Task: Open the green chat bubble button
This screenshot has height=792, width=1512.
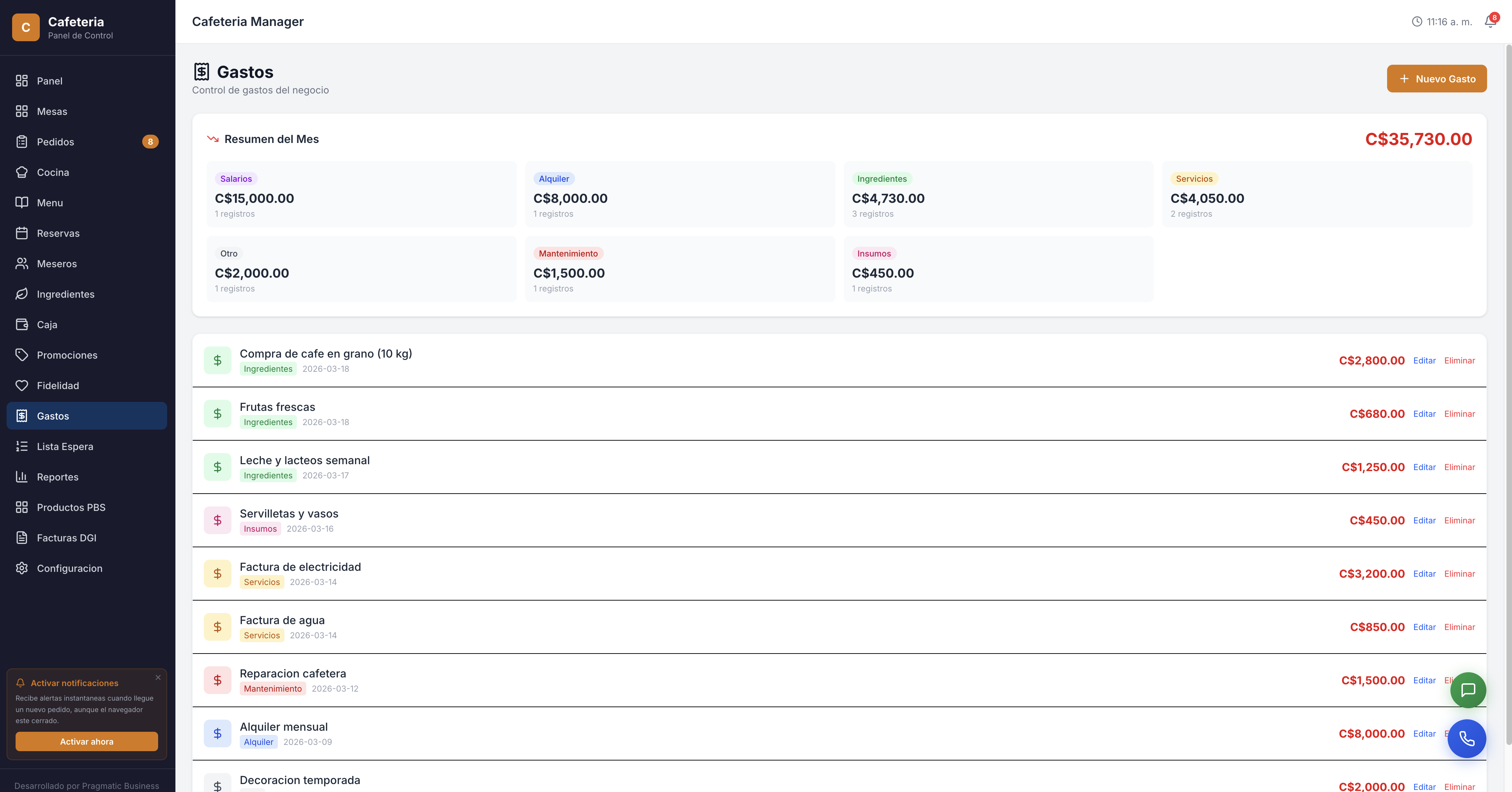Action: (1467, 690)
